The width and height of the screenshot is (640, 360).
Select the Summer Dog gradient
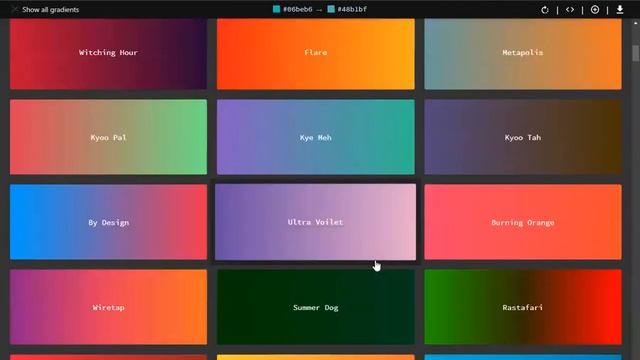tap(316, 307)
